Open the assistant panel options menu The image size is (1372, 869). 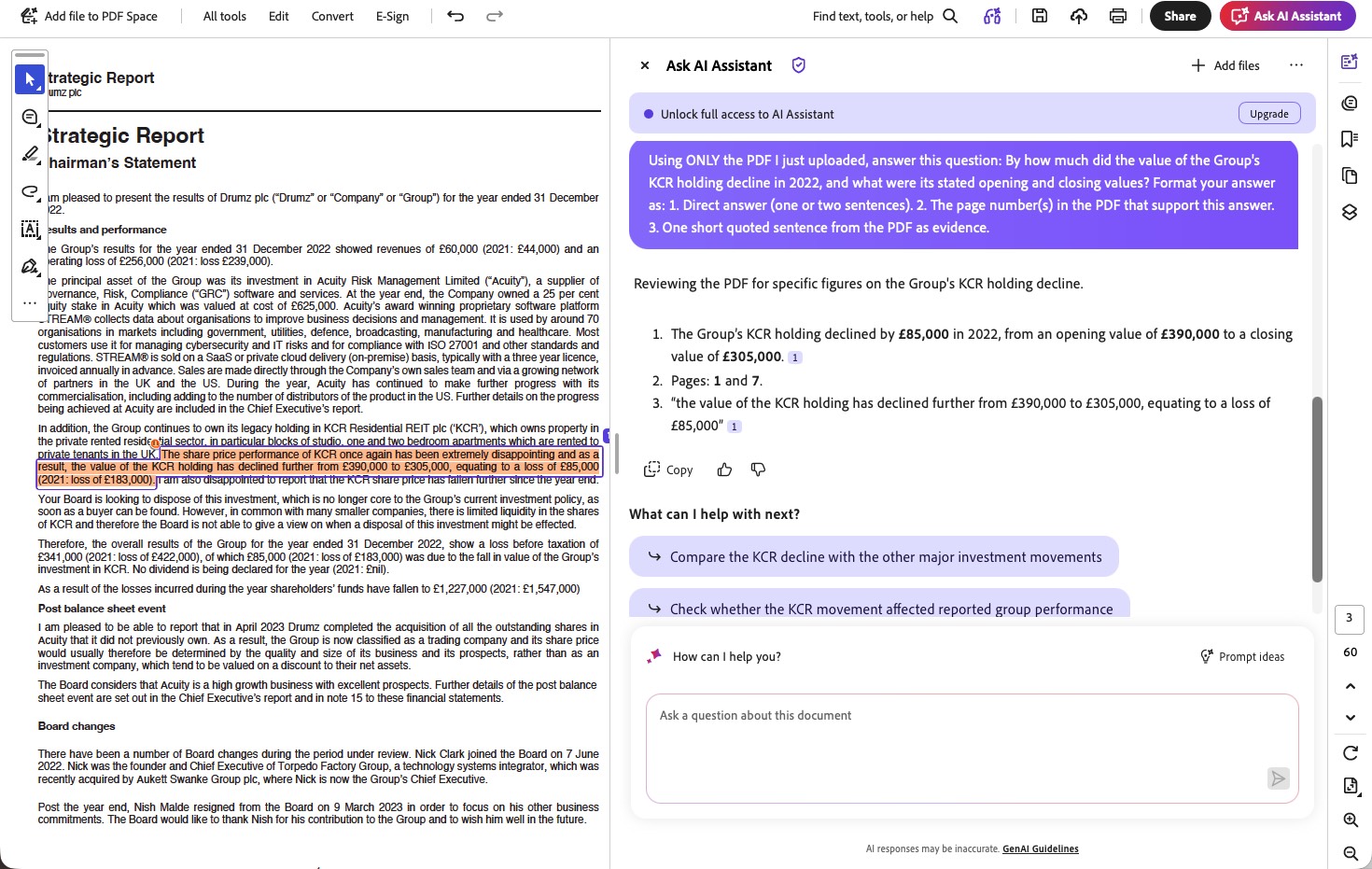pyautogui.click(x=1295, y=65)
